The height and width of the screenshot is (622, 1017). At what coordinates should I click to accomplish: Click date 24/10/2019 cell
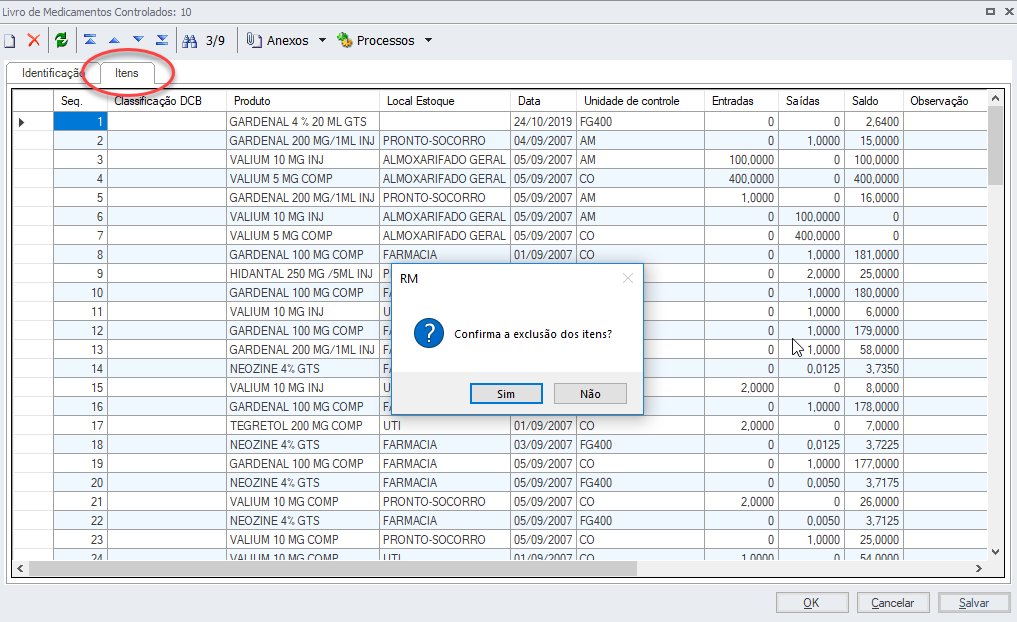[543, 122]
